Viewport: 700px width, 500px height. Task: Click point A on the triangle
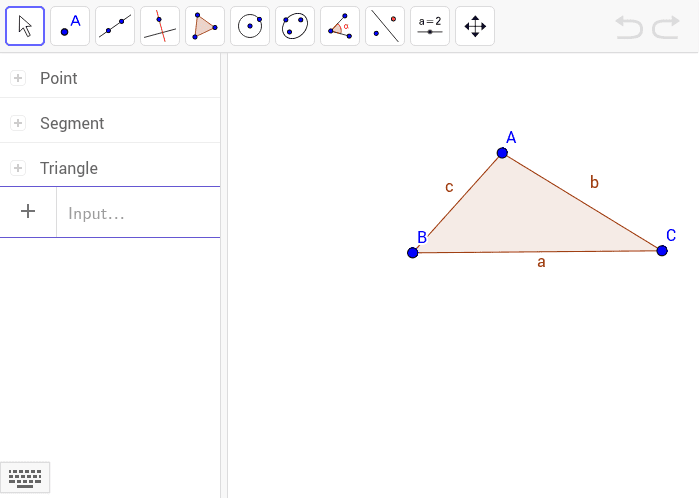(x=502, y=153)
